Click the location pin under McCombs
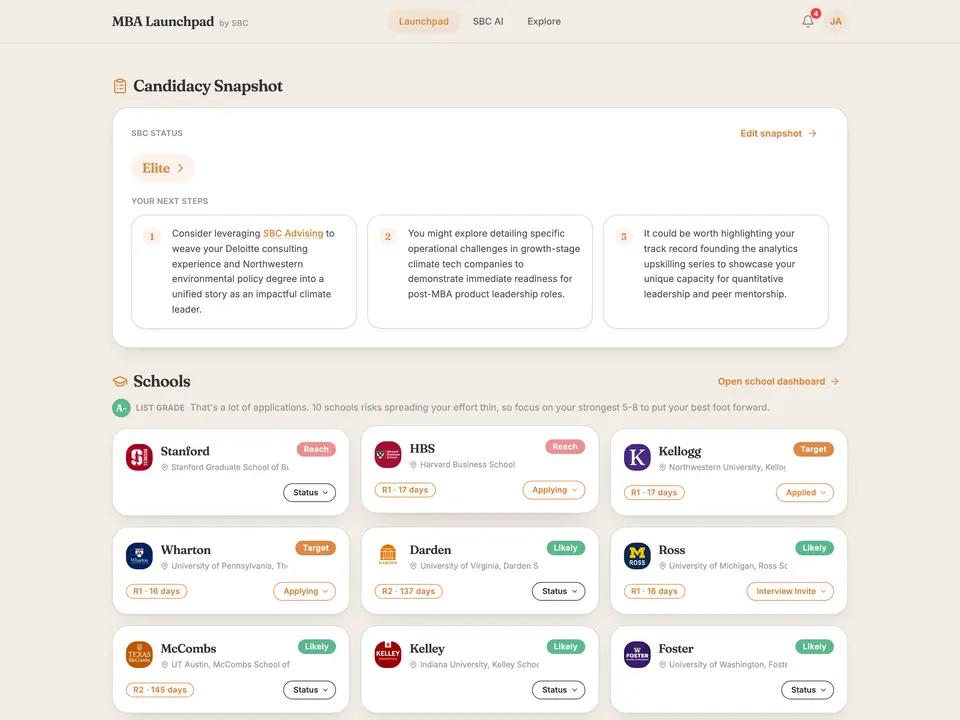Viewport: 960px width, 720px height. click(165, 664)
